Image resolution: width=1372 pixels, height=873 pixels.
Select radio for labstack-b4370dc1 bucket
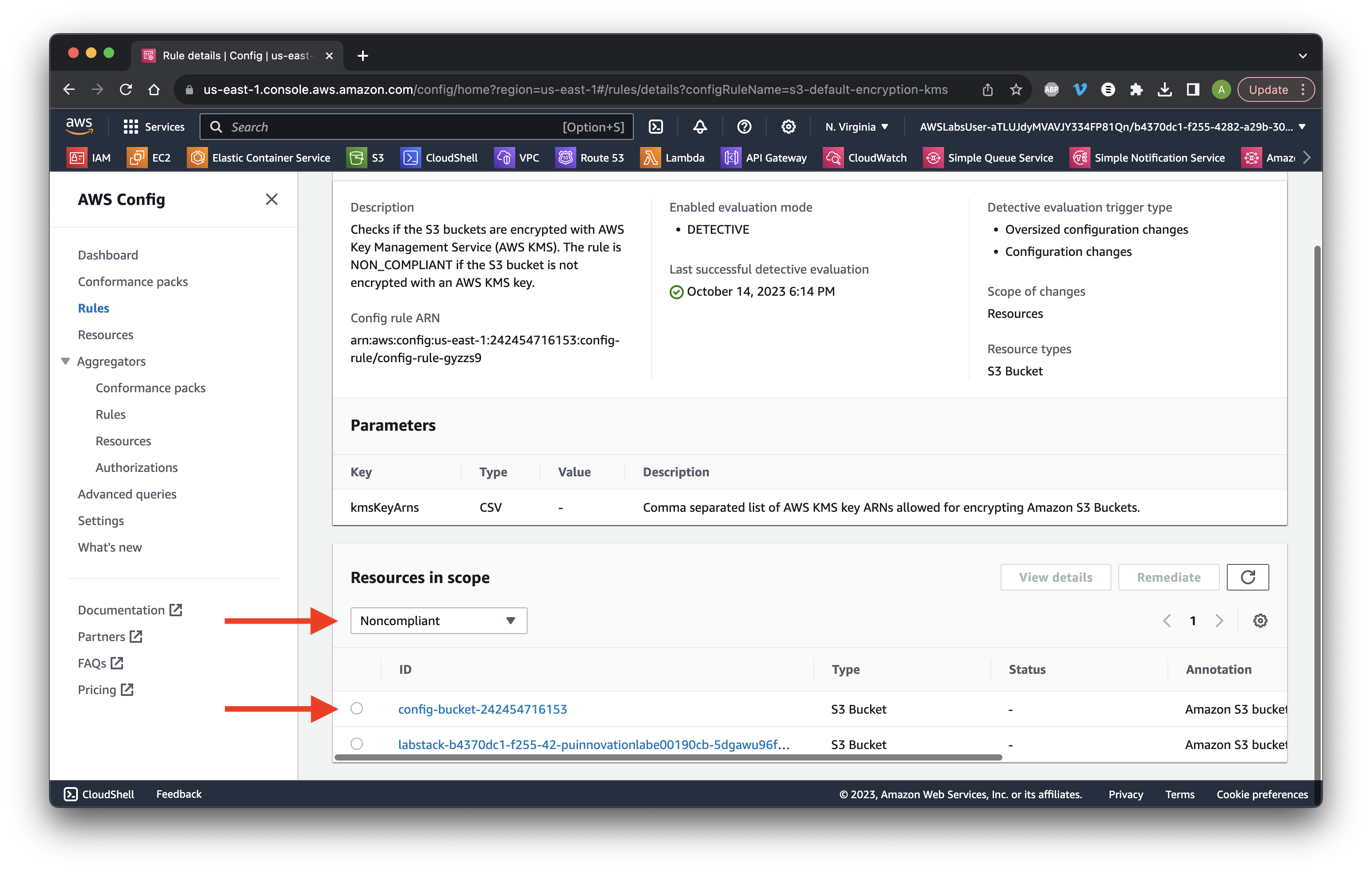[x=357, y=744]
